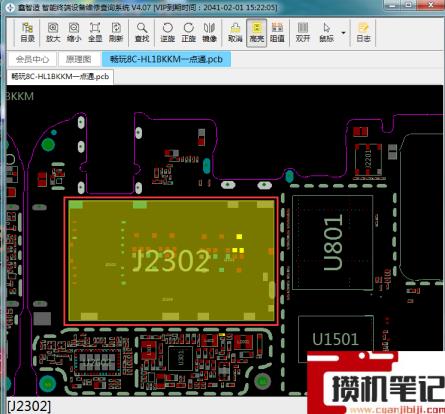This screenshot has width=445, height=414.
Task: Open dual view with 双开
Action: click(303, 33)
